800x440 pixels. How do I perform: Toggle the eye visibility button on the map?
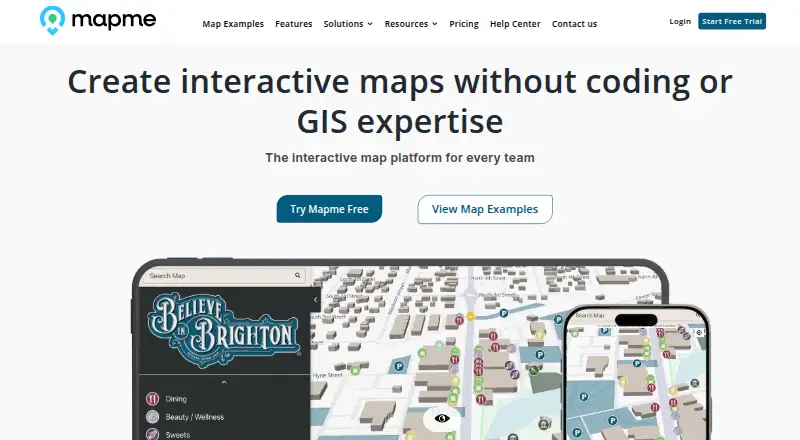pyautogui.click(x=442, y=419)
